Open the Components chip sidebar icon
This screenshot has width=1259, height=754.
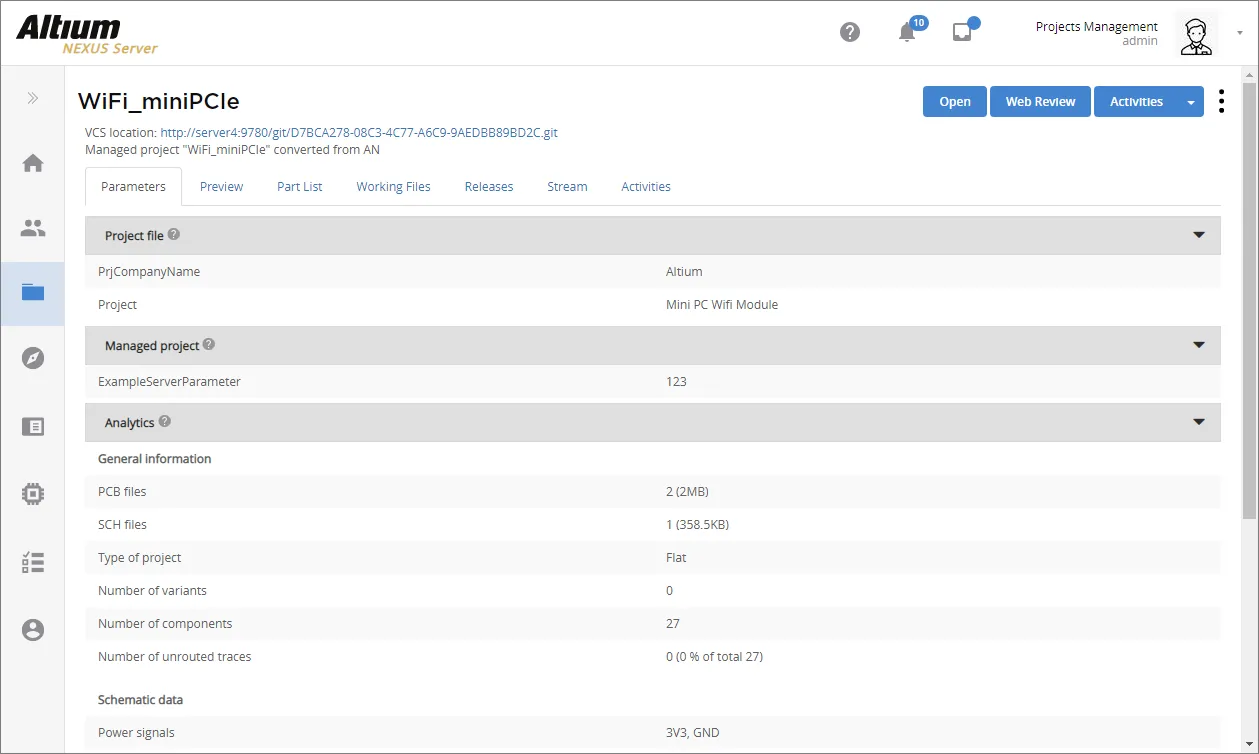click(33, 493)
